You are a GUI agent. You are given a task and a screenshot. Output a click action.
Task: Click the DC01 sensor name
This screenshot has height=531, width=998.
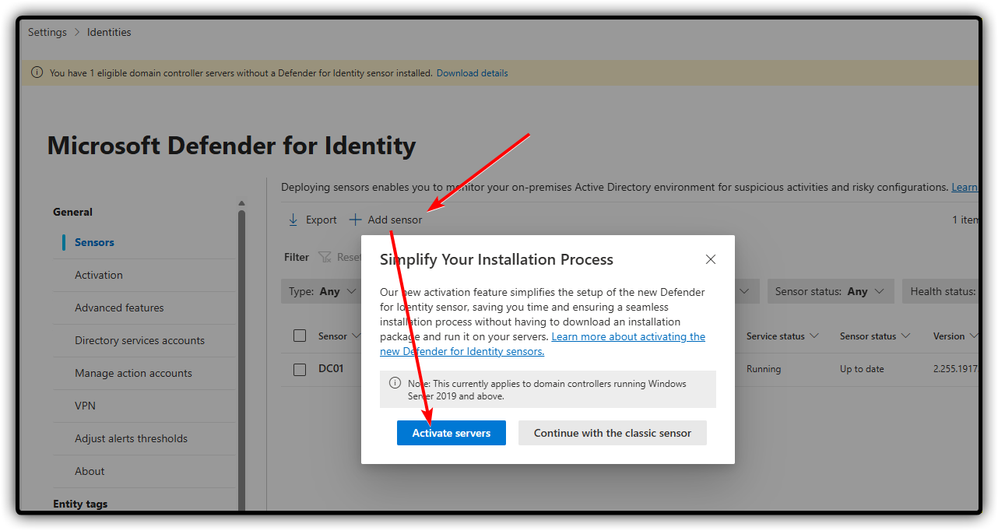(331, 369)
